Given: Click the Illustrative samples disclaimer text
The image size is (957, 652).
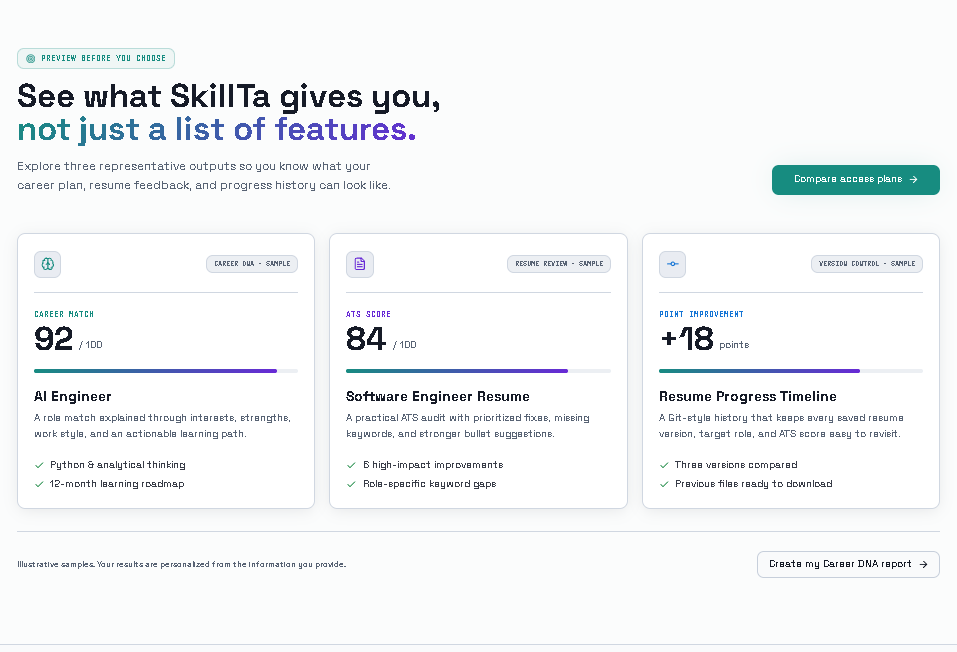Looking at the screenshot, I should (182, 565).
